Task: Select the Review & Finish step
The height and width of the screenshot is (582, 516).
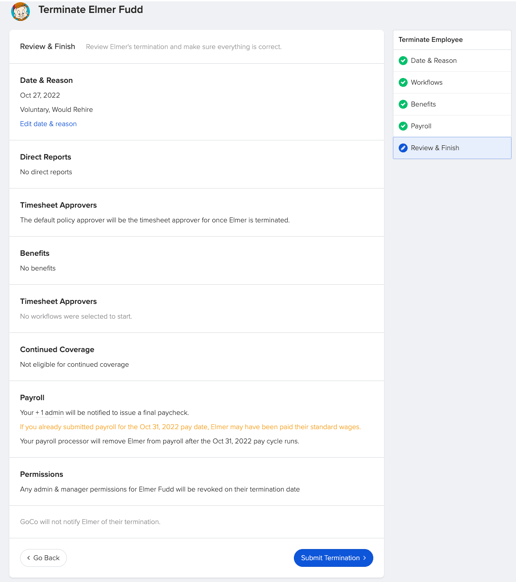Action: pyautogui.click(x=452, y=148)
